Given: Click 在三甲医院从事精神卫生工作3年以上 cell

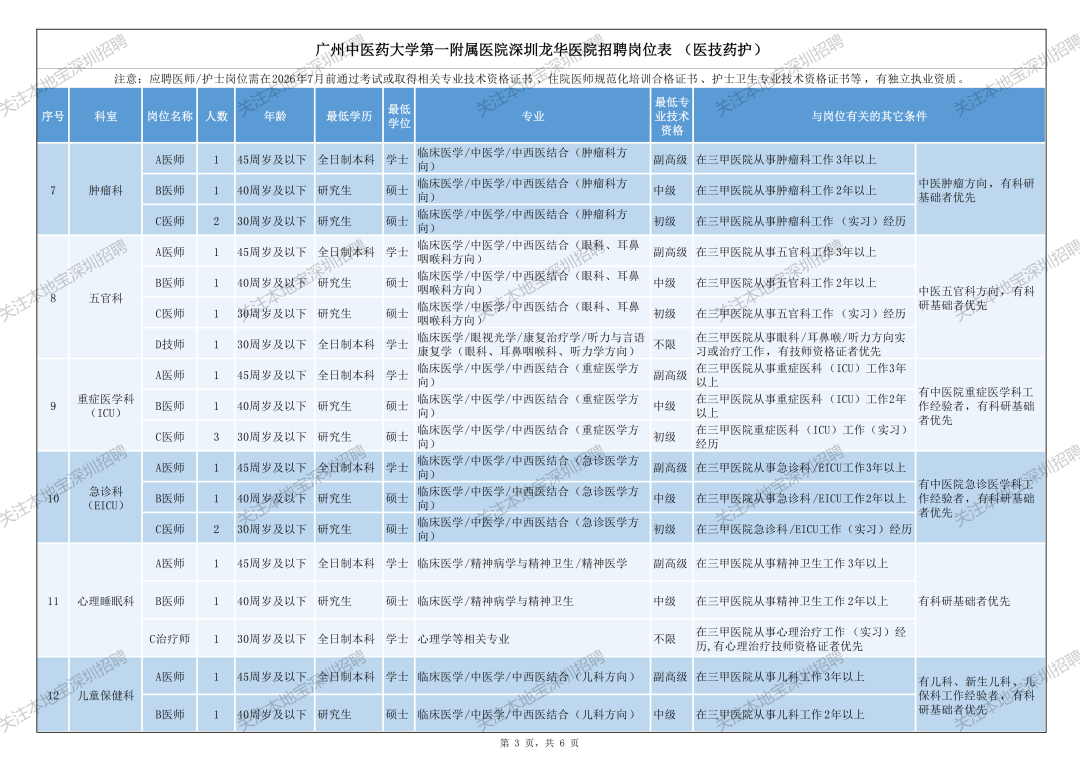Looking at the screenshot, I should 804,564.
